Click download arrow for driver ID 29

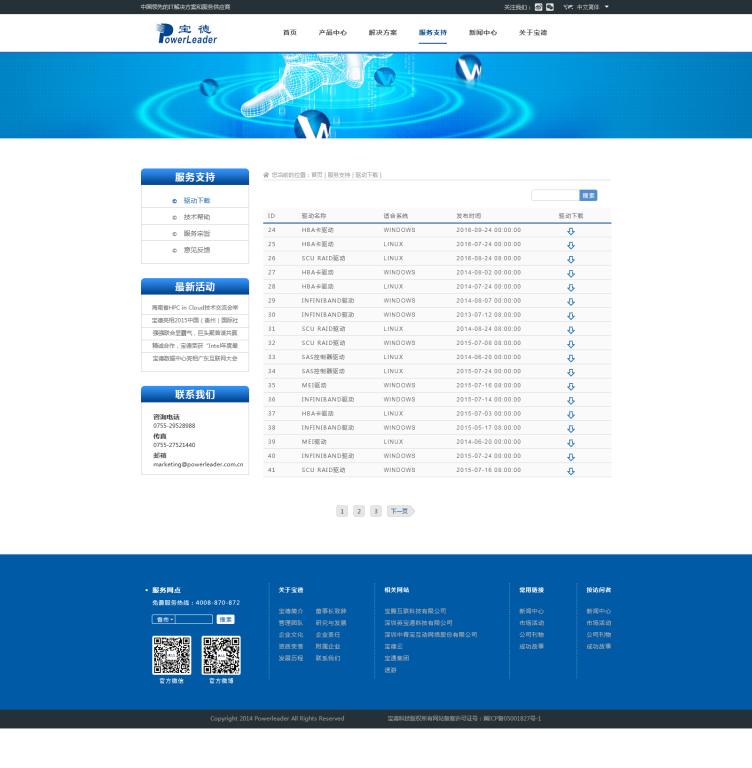pos(571,301)
